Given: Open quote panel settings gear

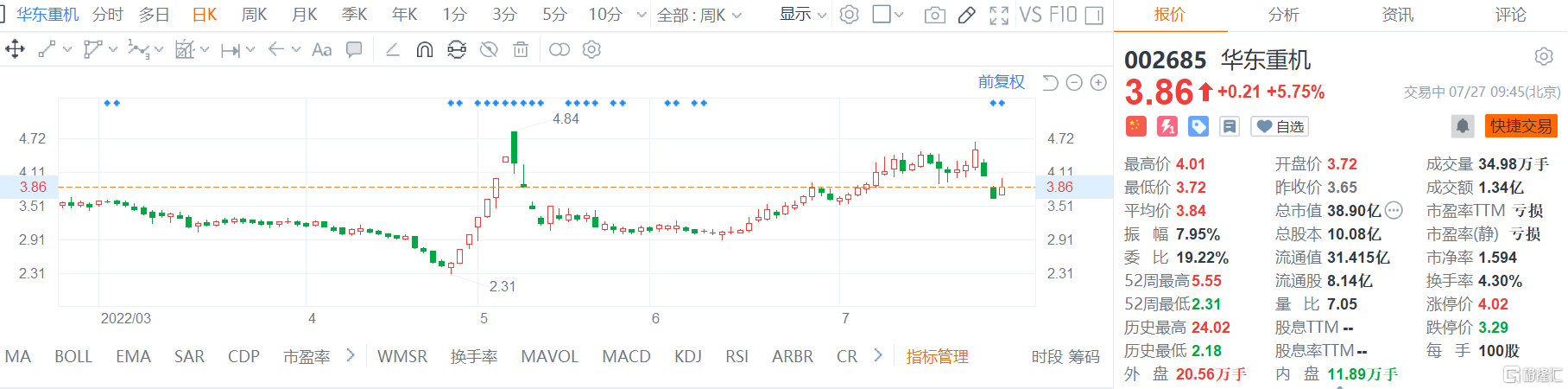Looking at the screenshot, I should click(x=1544, y=57).
